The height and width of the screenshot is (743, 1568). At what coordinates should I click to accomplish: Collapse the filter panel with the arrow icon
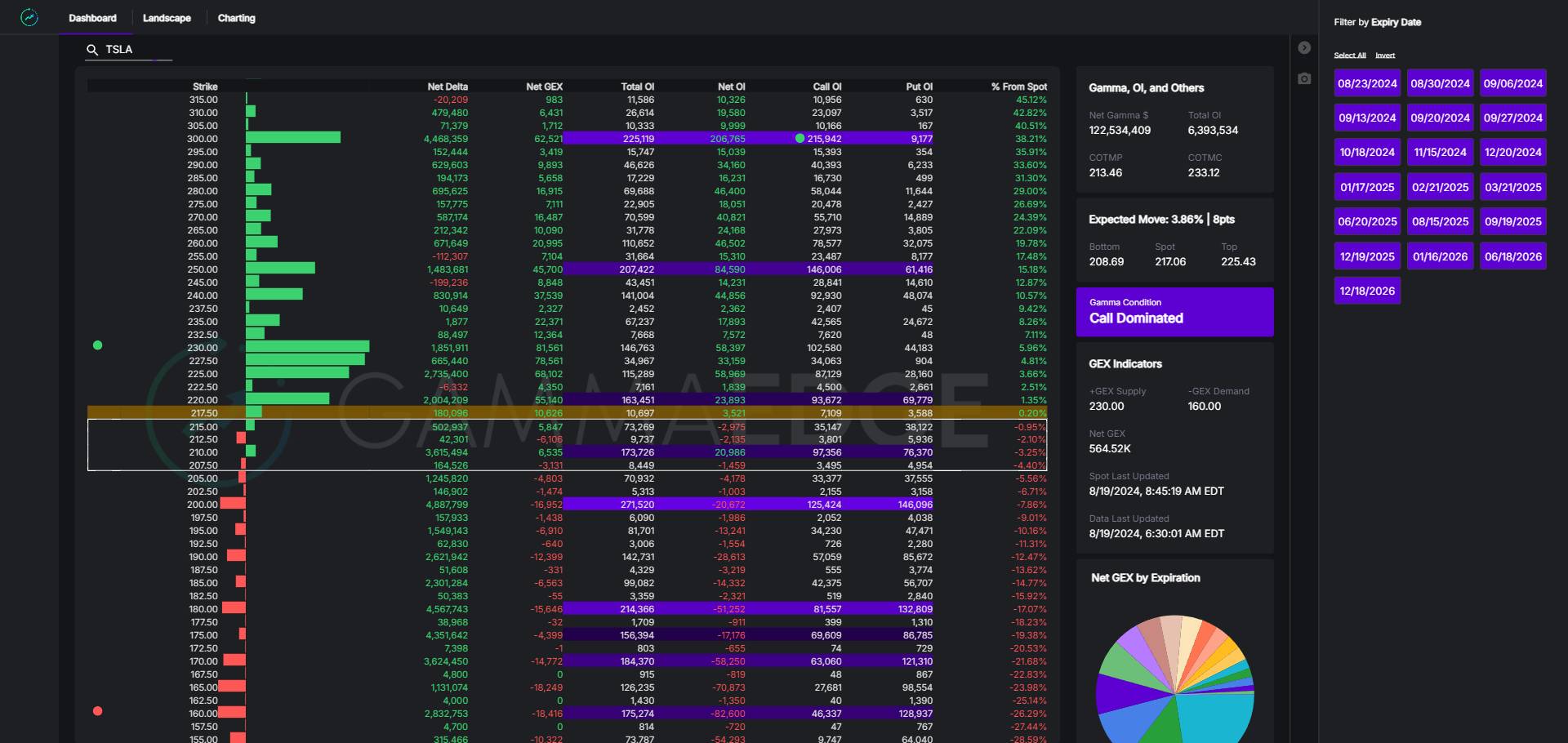click(1304, 48)
